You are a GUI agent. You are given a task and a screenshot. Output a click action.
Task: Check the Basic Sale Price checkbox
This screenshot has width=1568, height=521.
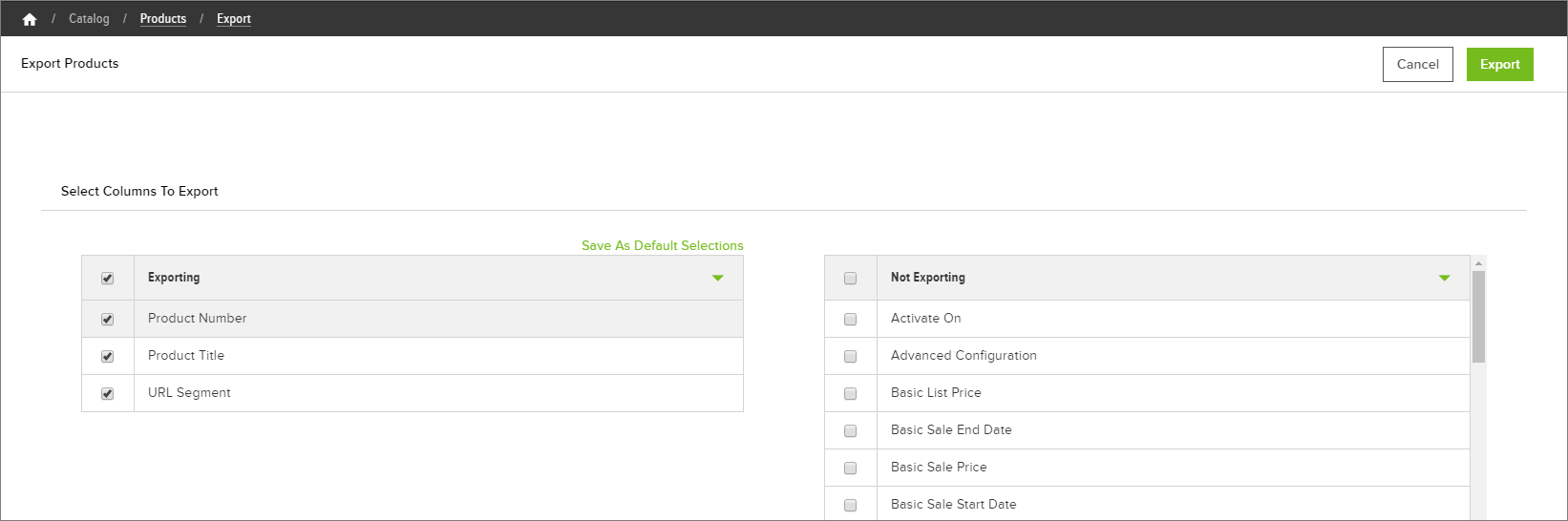coord(850,469)
